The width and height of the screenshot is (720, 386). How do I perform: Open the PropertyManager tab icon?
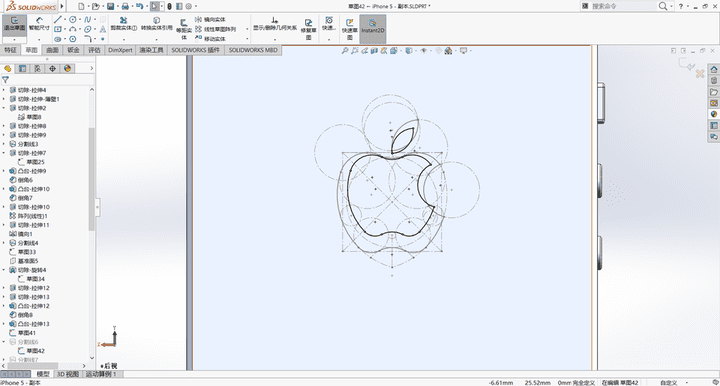(x=22, y=68)
